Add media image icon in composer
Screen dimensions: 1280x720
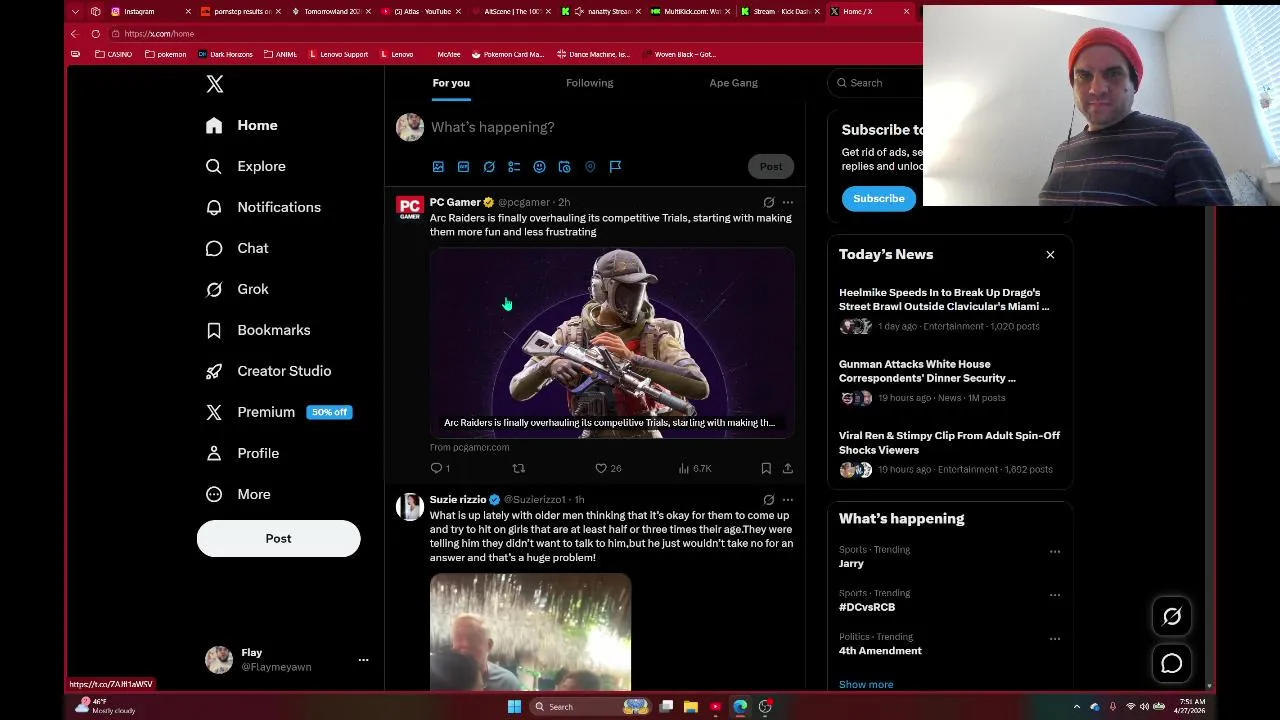pos(438,167)
